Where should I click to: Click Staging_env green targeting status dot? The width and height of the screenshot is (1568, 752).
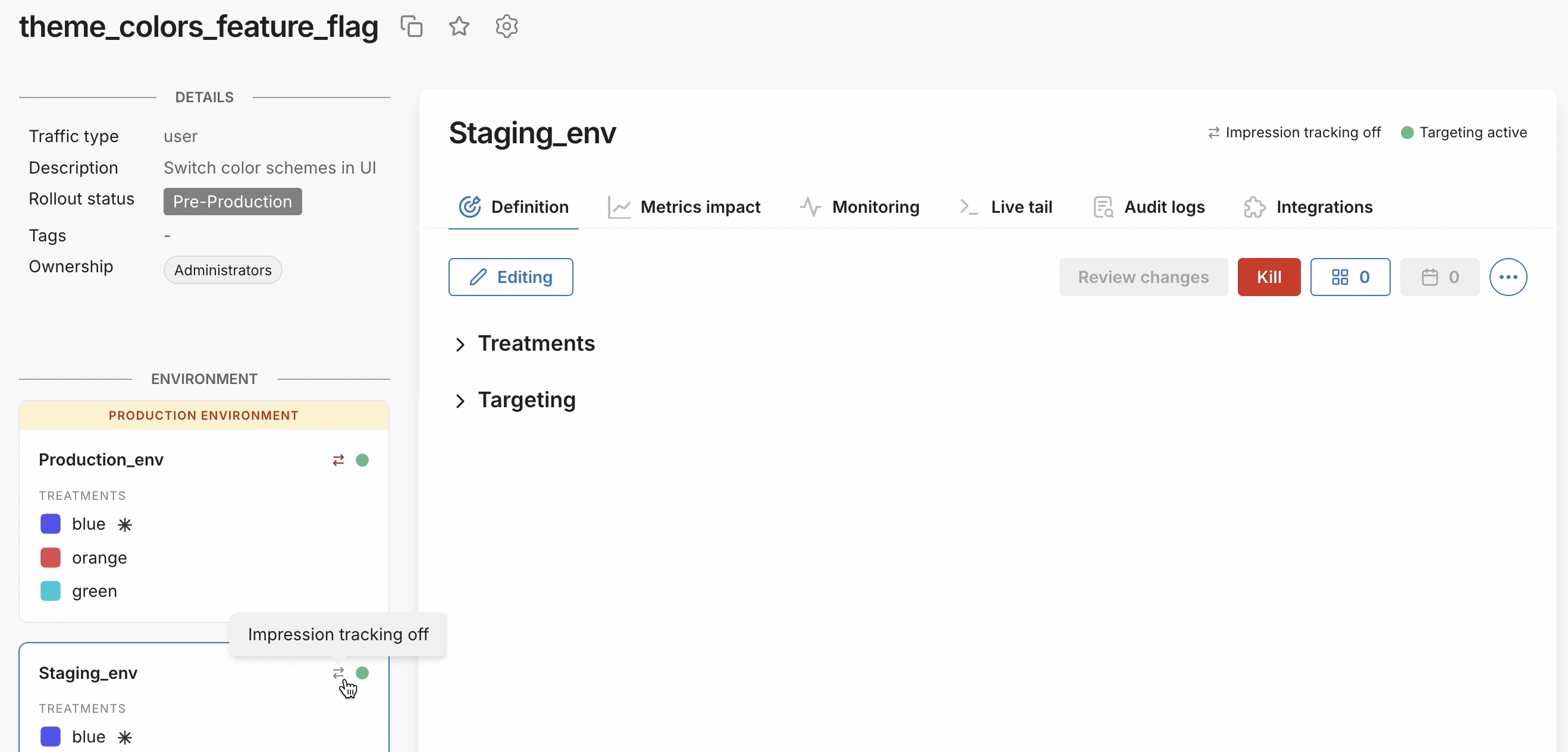click(362, 673)
